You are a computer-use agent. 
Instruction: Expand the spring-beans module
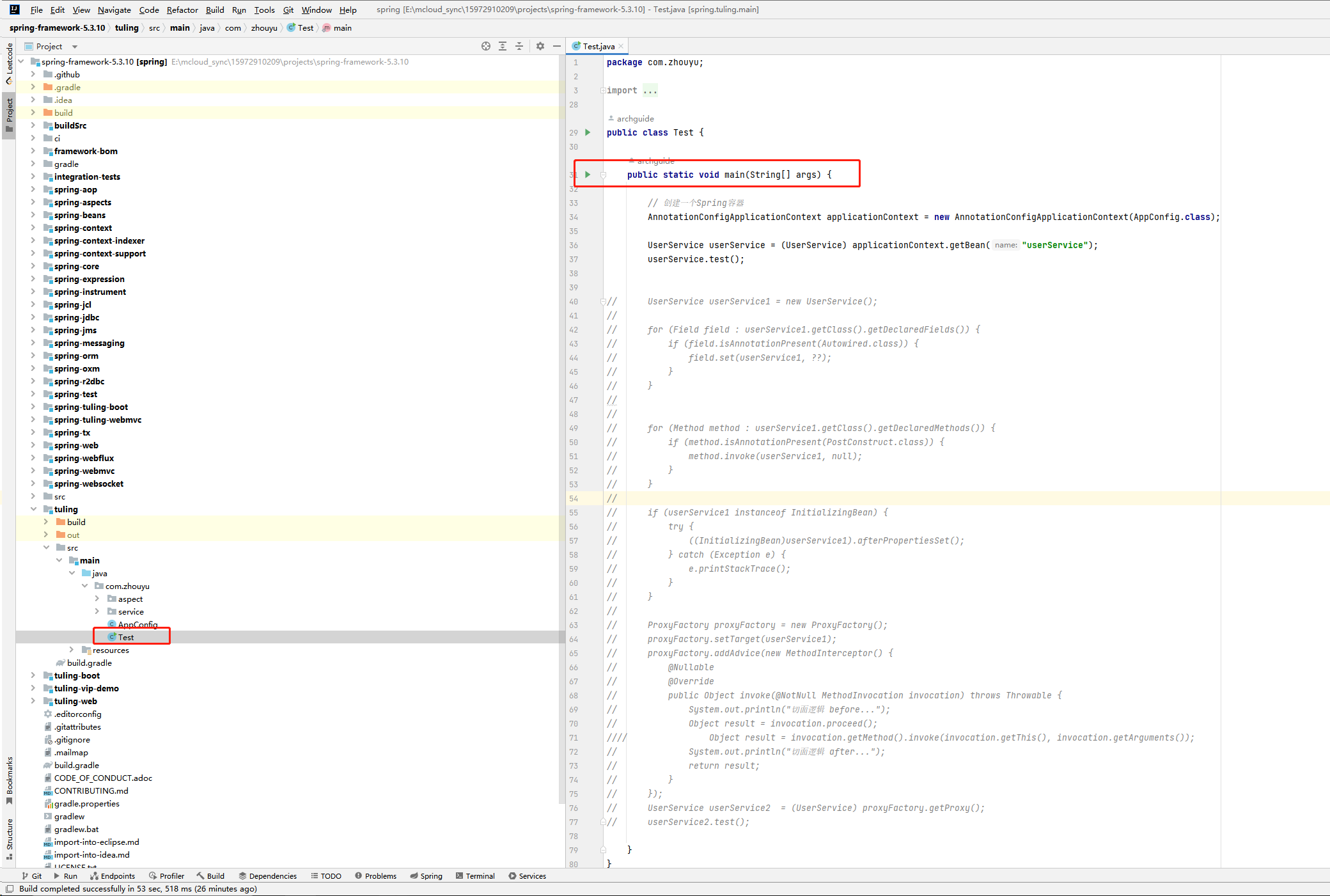[x=33, y=215]
